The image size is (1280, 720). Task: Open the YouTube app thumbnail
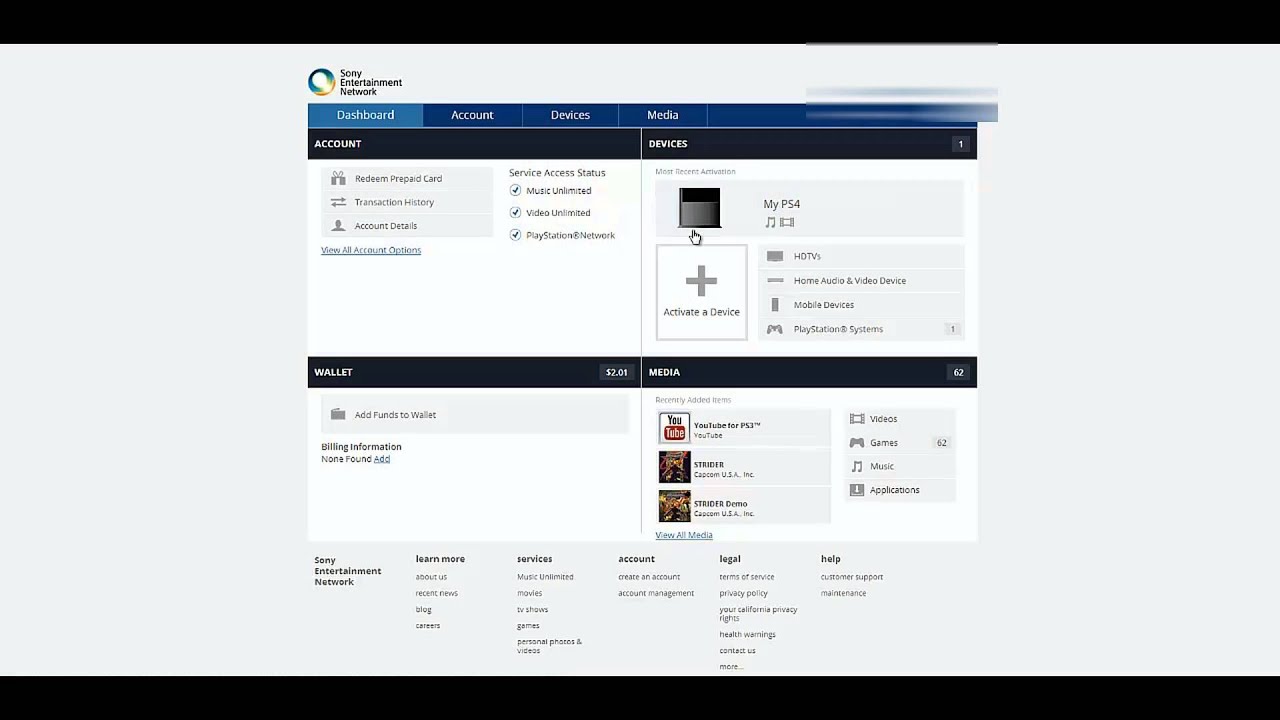point(675,428)
